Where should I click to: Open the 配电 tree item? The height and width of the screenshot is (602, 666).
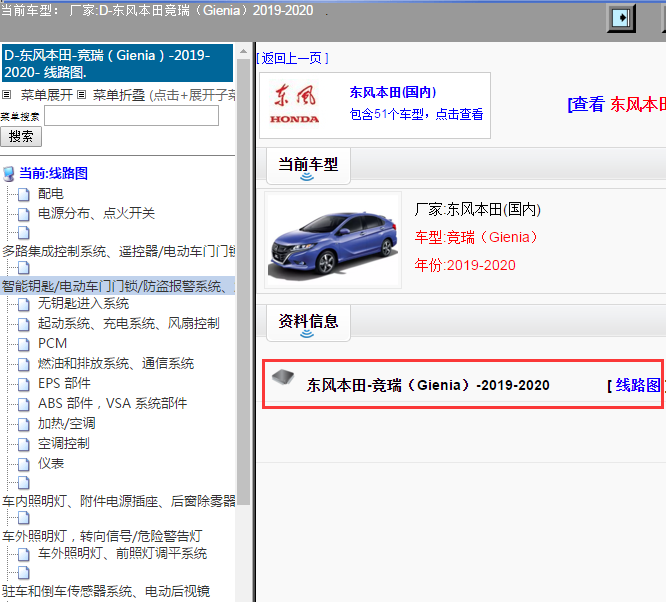click(x=51, y=194)
